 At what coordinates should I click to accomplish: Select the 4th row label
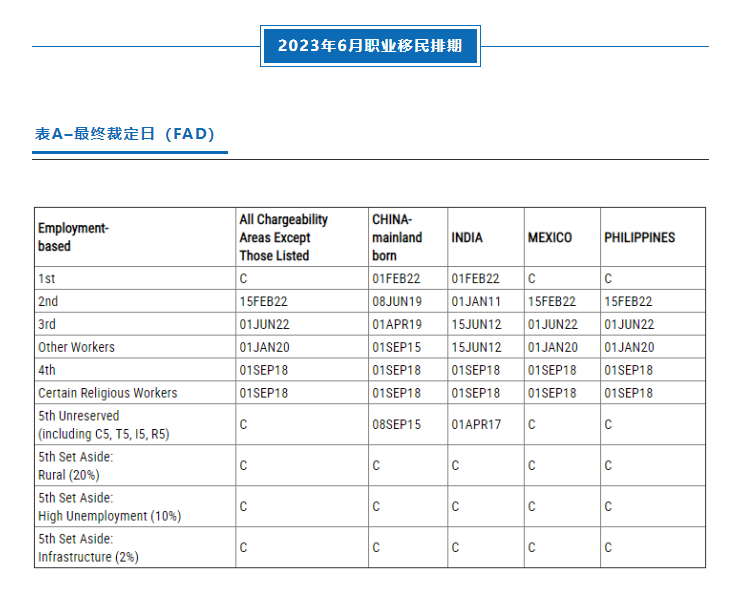pyautogui.click(x=47, y=370)
